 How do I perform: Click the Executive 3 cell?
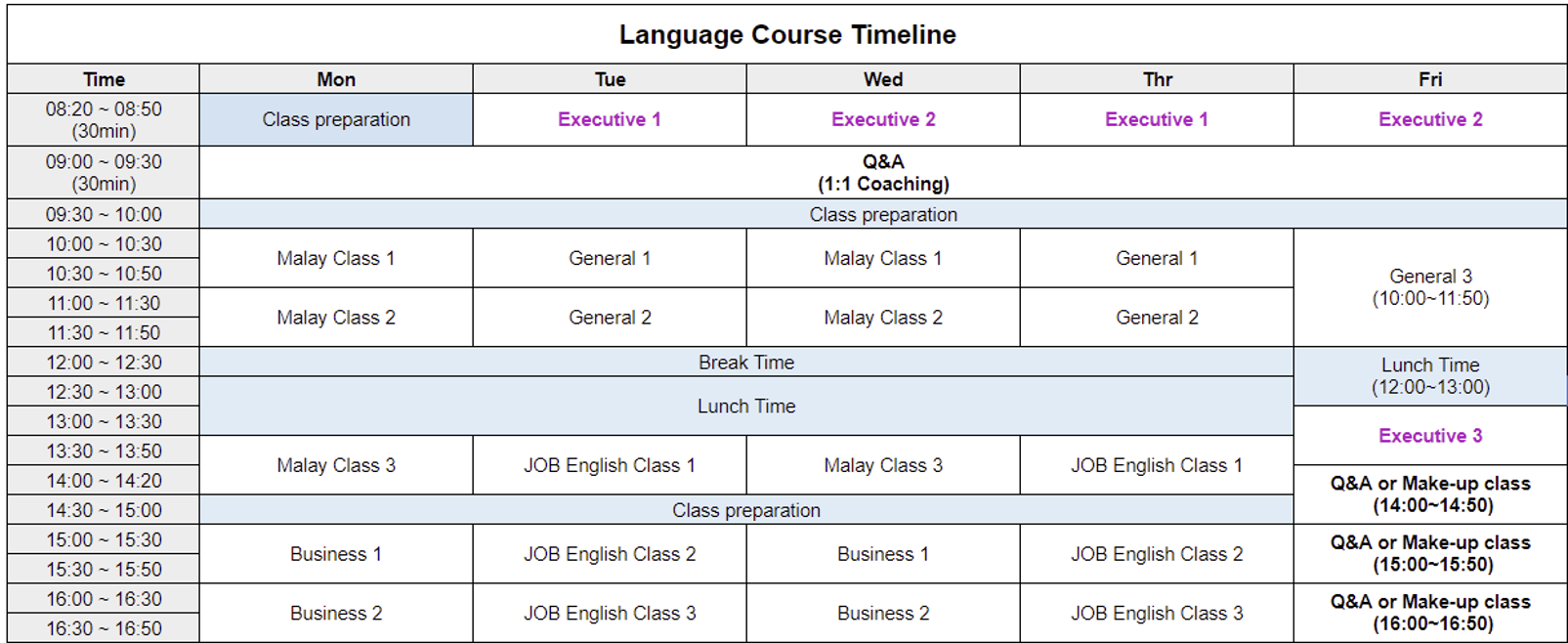[1430, 436]
